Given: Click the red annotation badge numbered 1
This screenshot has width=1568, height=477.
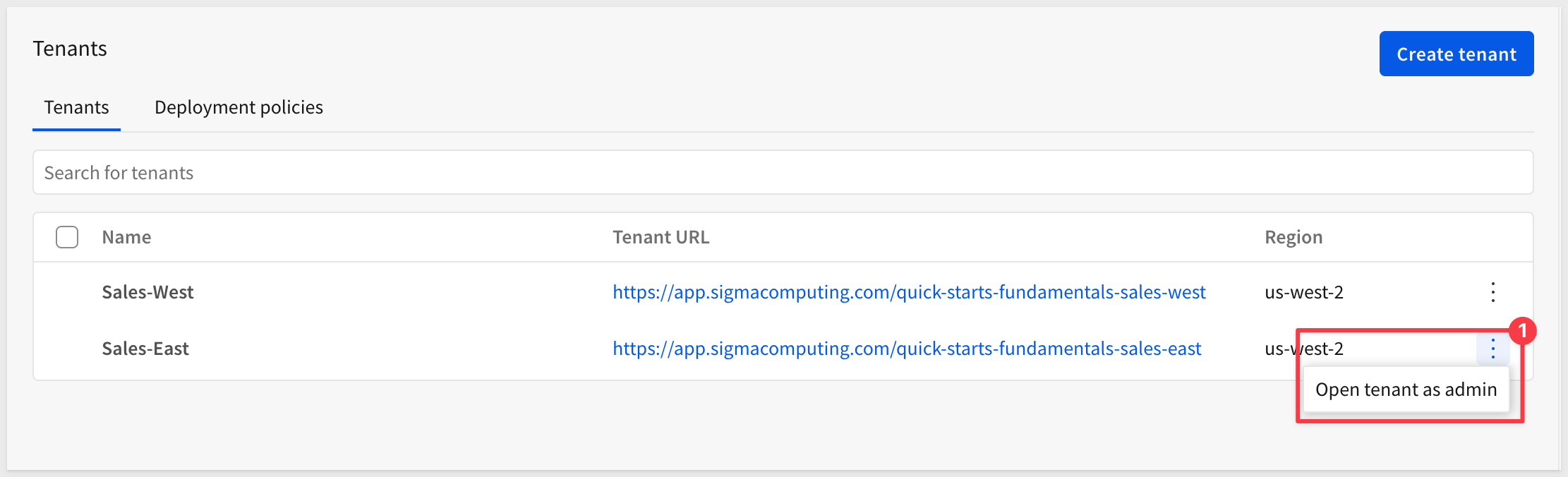Looking at the screenshot, I should point(1522,330).
